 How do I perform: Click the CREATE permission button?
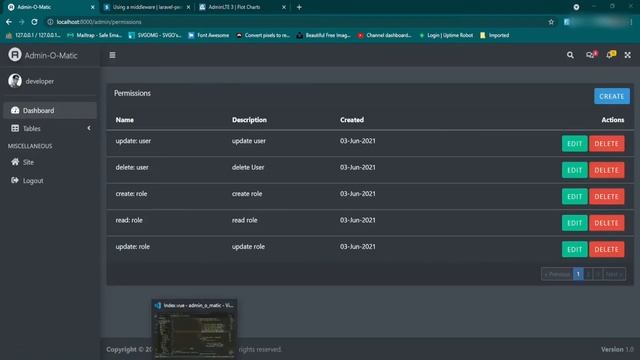tap(611, 96)
